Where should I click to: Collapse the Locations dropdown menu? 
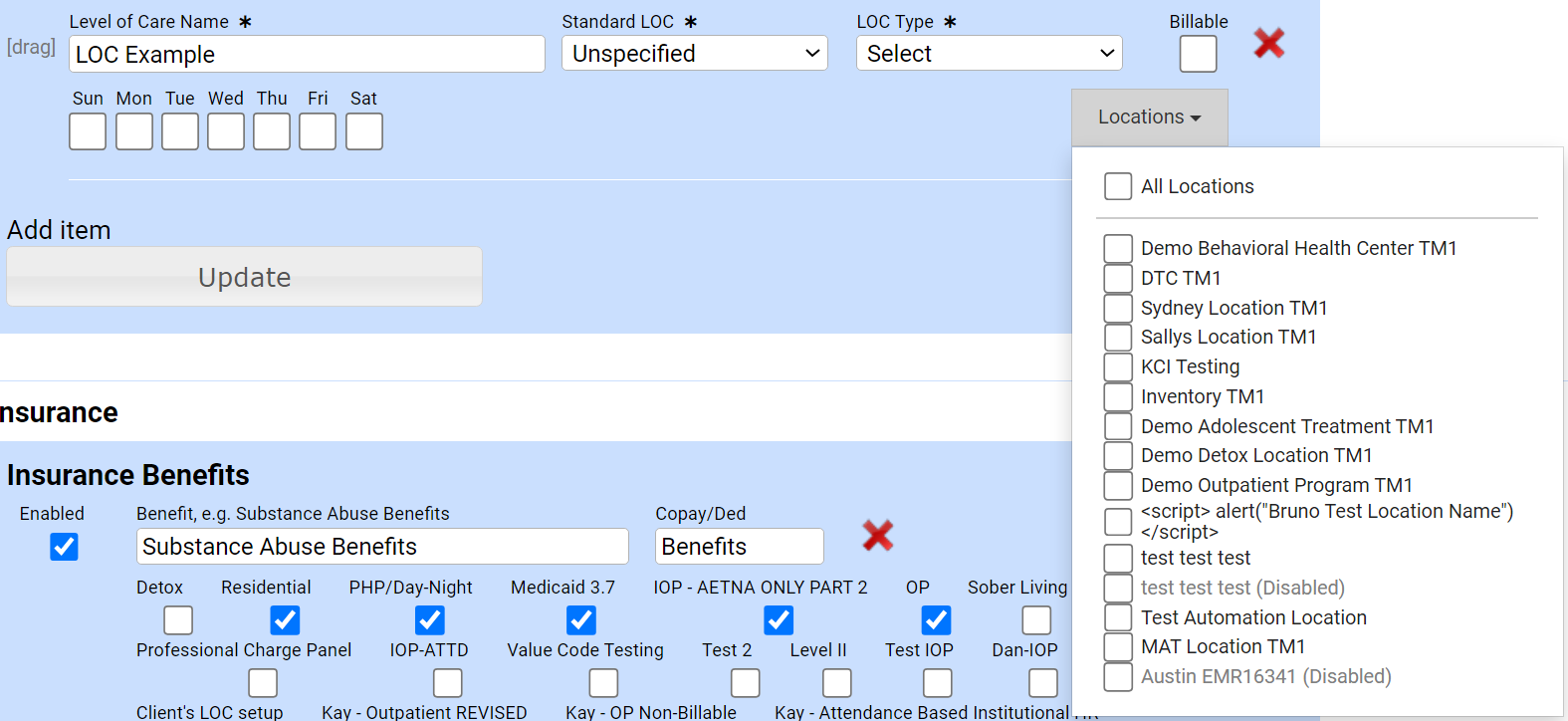tap(1149, 118)
